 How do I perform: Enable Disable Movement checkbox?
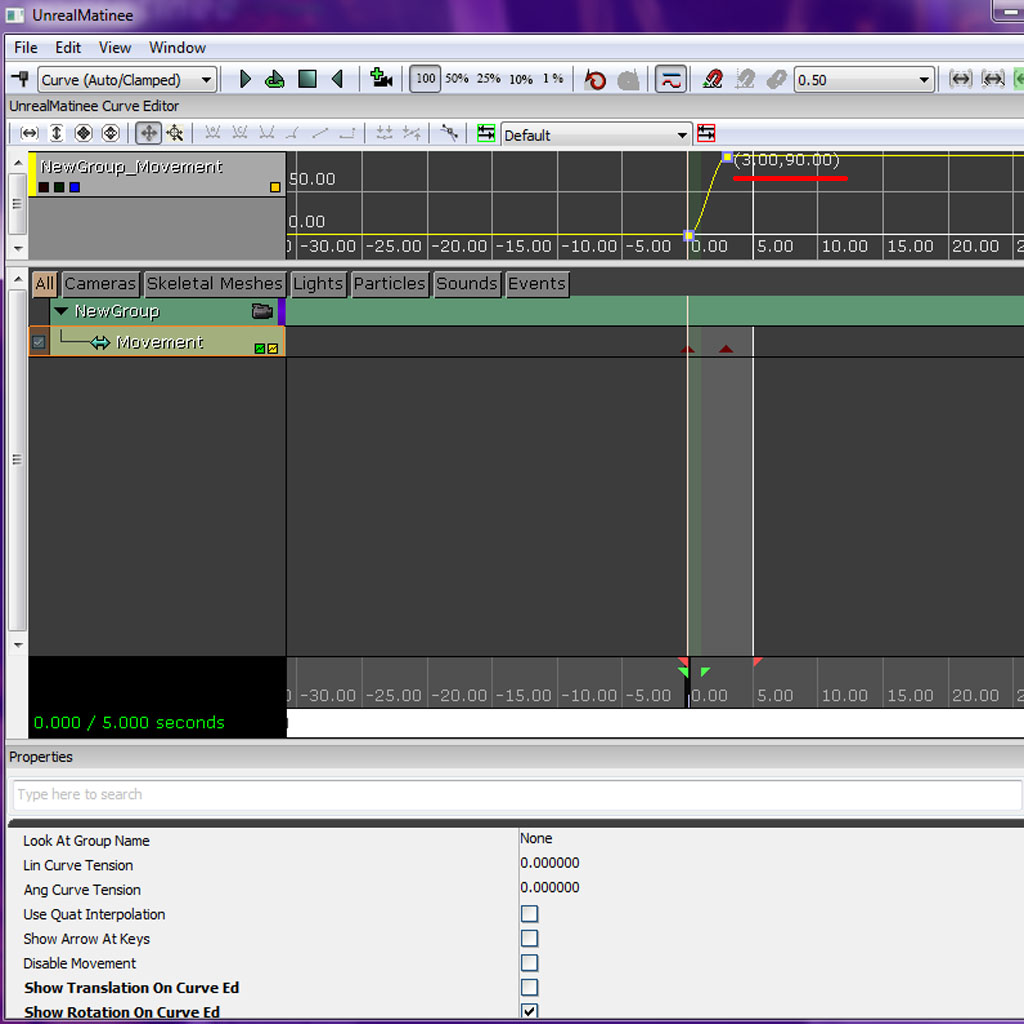(x=530, y=963)
